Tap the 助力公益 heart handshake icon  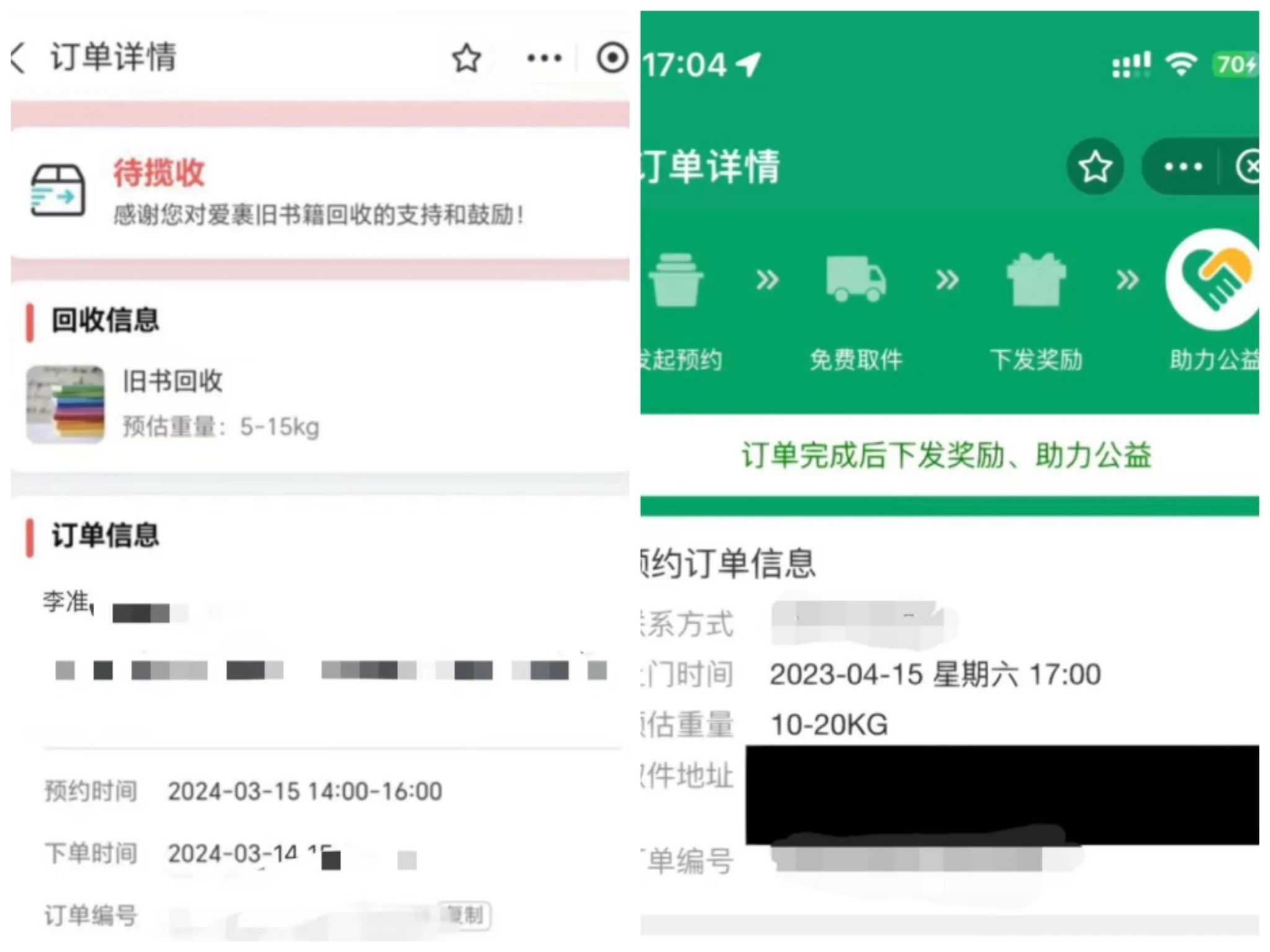point(1213,279)
